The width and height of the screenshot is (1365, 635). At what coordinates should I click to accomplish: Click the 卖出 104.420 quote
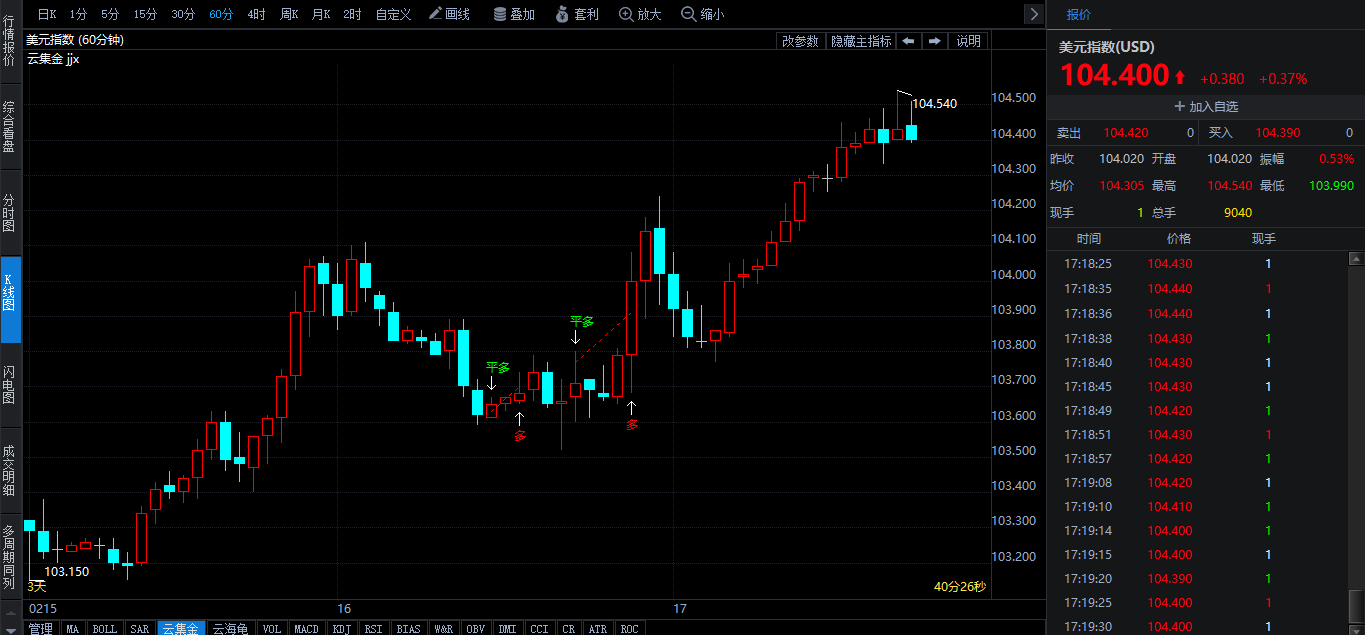tap(1122, 132)
